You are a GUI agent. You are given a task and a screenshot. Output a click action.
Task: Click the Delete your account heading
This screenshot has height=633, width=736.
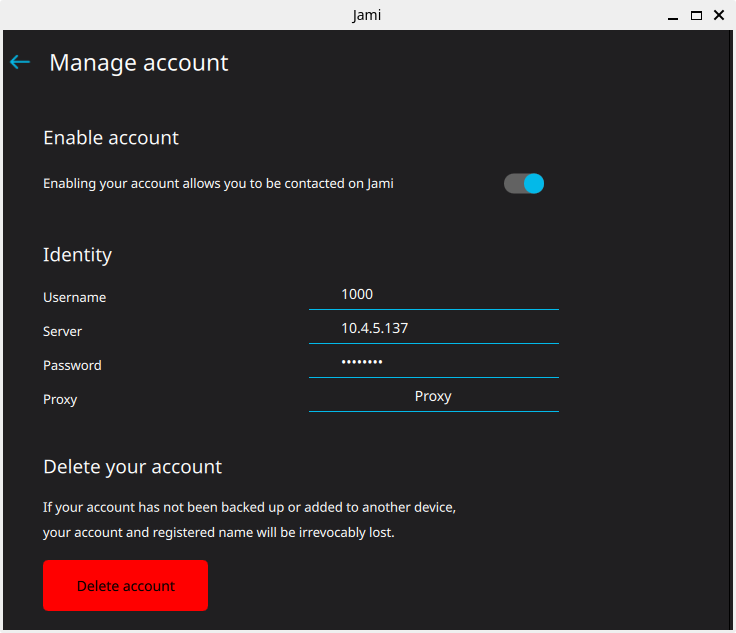click(x=132, y=467)
